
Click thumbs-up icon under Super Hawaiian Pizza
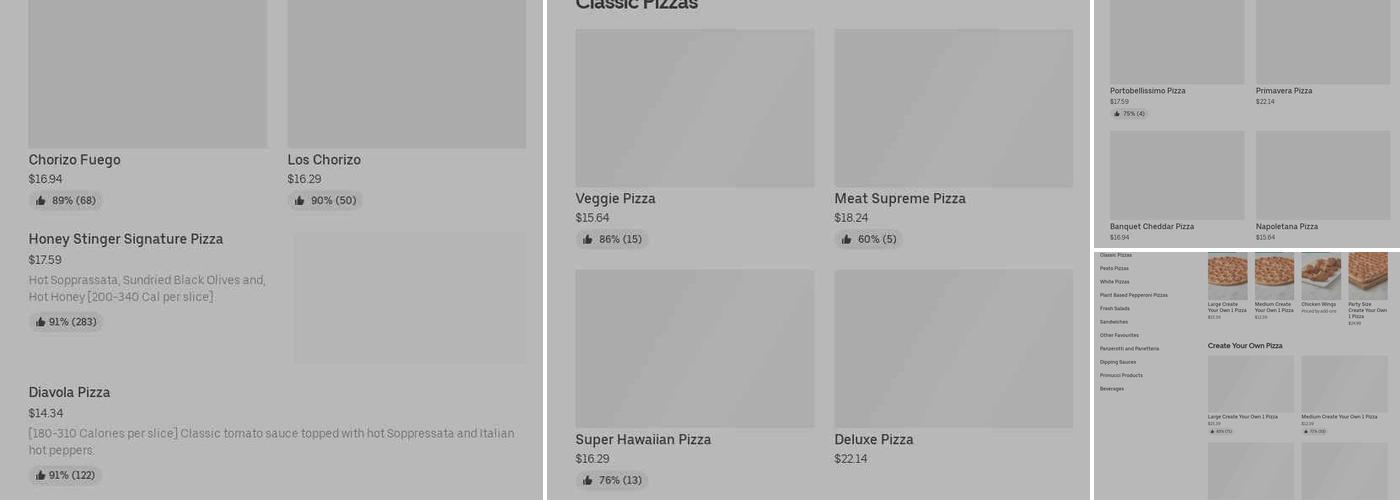(x=587, y=481)
